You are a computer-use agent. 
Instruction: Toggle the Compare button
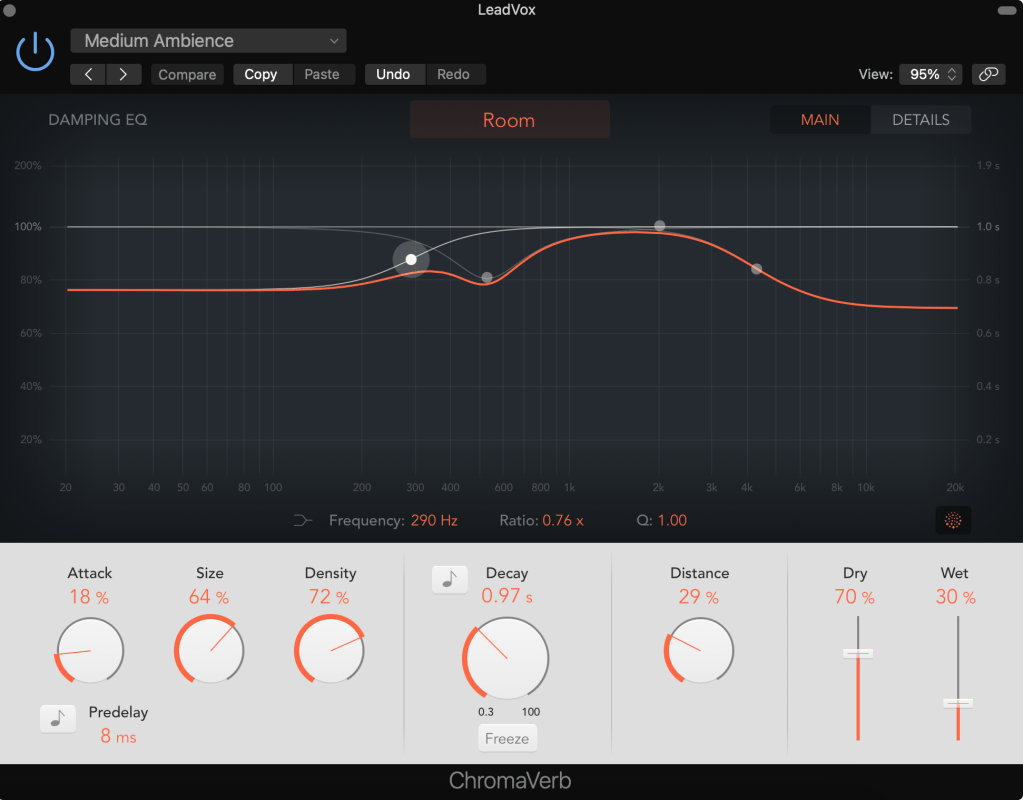(x=187, y=74)
